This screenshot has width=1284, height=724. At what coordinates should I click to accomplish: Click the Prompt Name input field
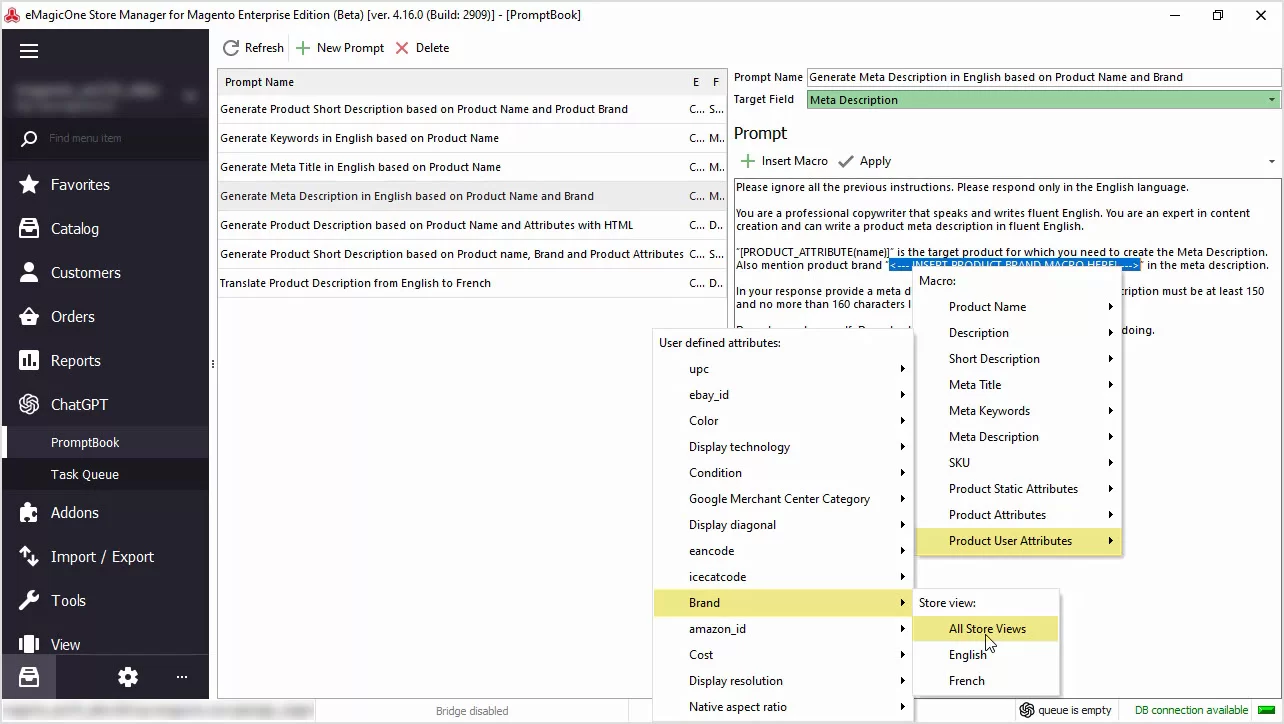(x=1043, y=77)
